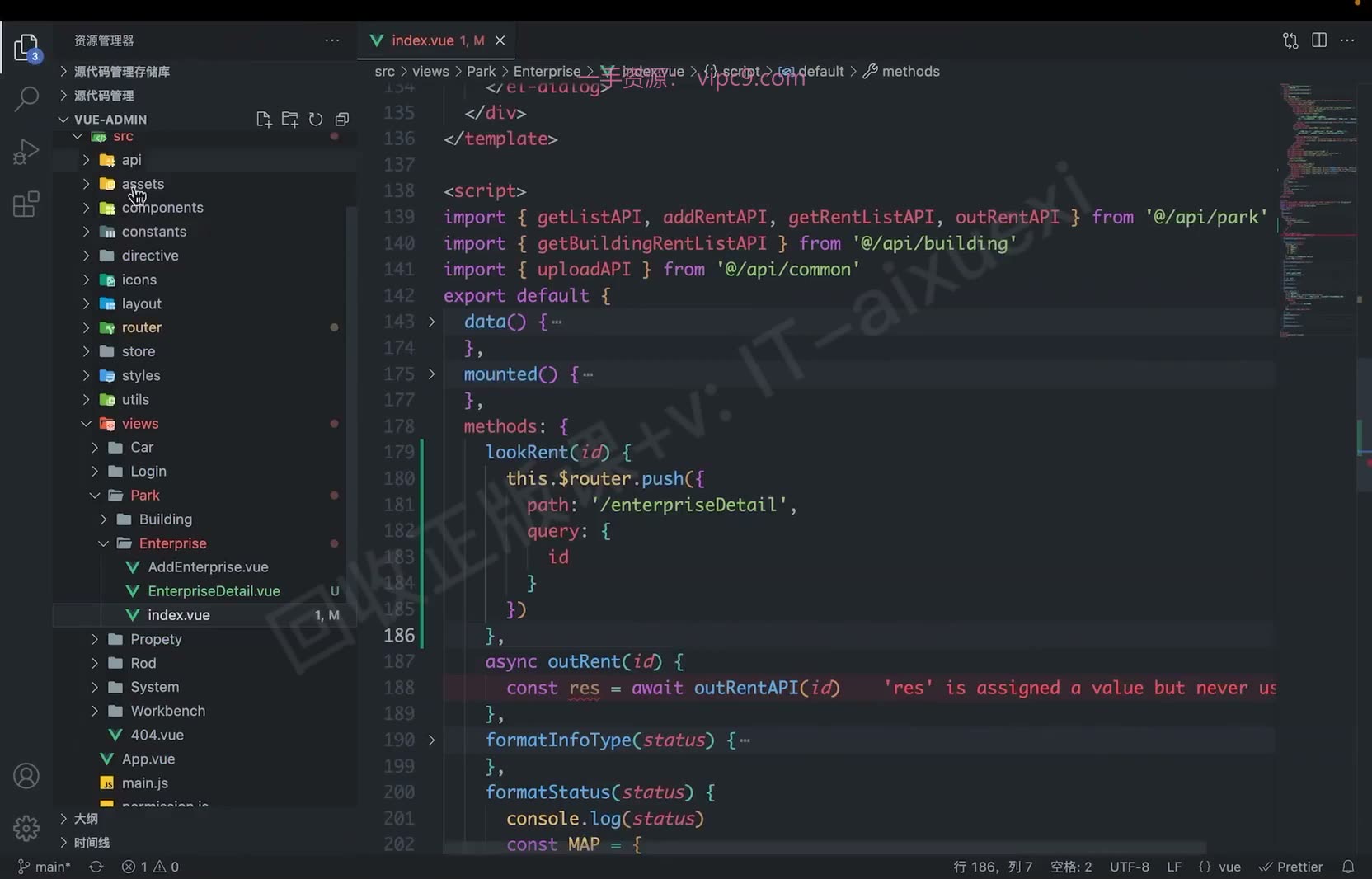Unfold the data() block at line 143
The height and width of the screenshot is (879, 1372).
pos(431,322)
